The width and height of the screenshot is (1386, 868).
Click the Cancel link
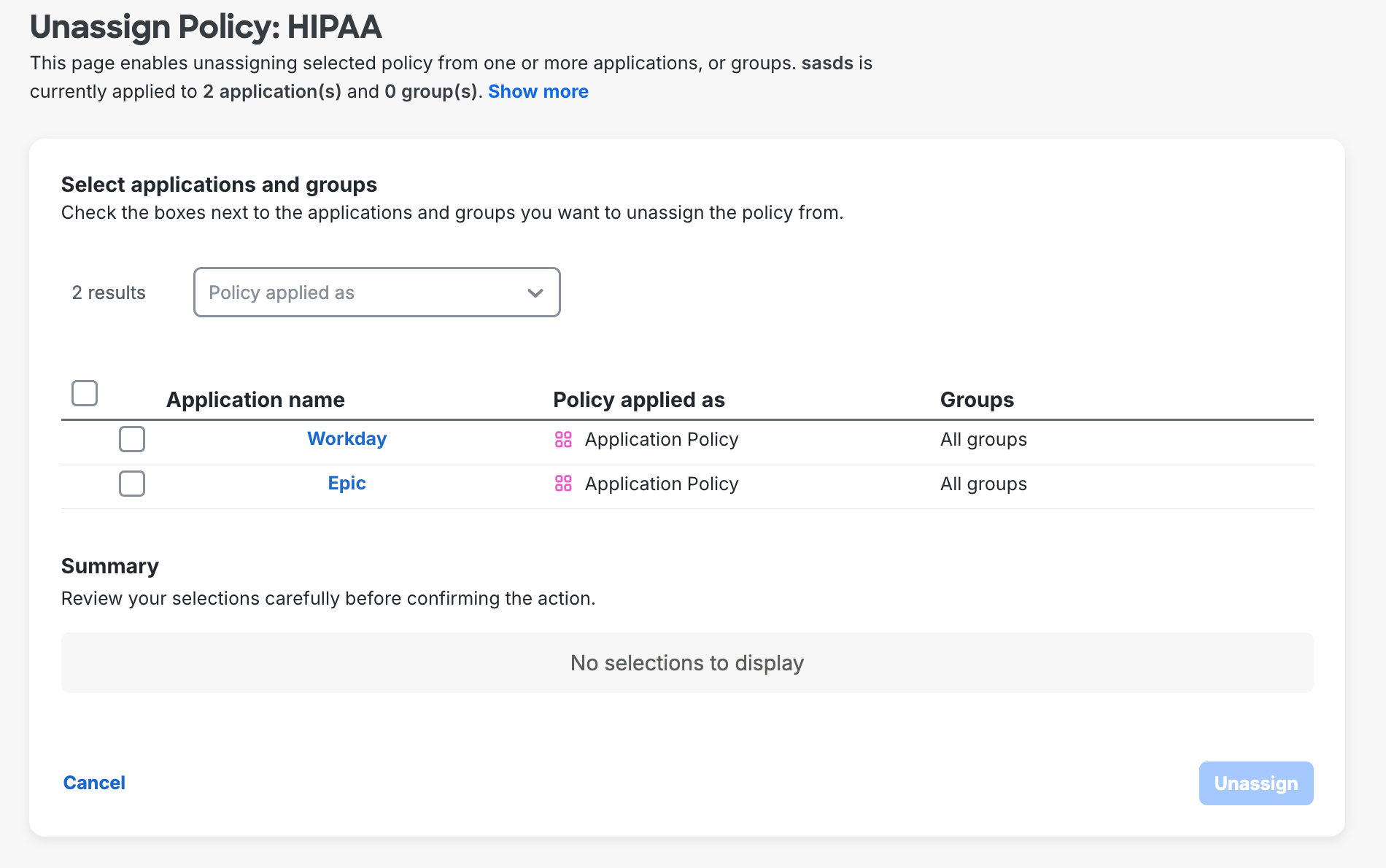94,782
